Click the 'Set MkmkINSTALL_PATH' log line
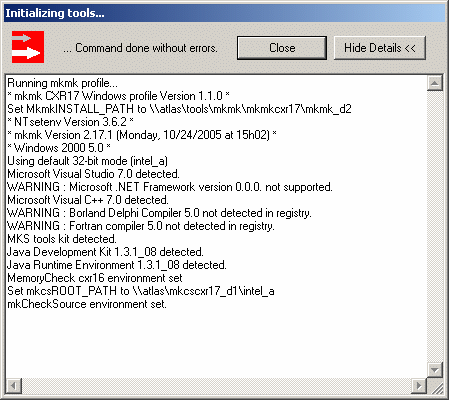 [179, 109]
